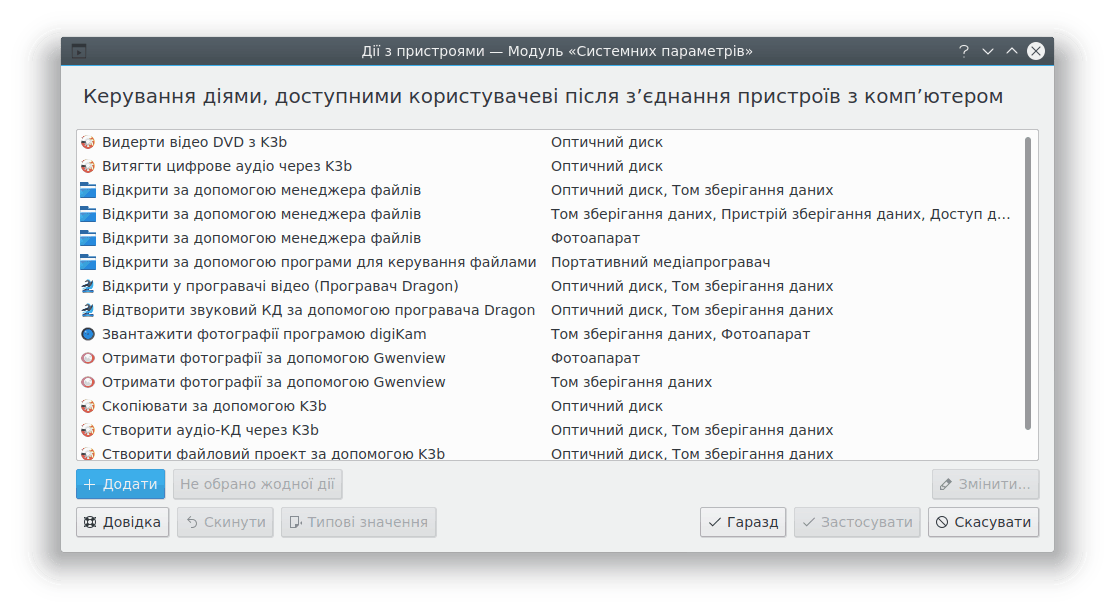Click the help "?" icon in the titlebar
The image size is (1115, 613).
962,50
